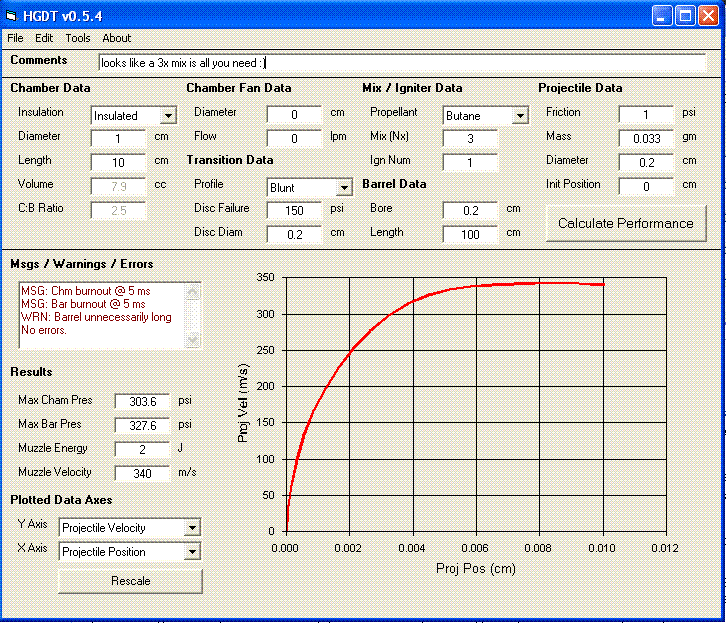Image resolution: width=726 pixels, height=623 pixels.
Task: Open the X Axis dropdown
Action: [x=192, y=552]
